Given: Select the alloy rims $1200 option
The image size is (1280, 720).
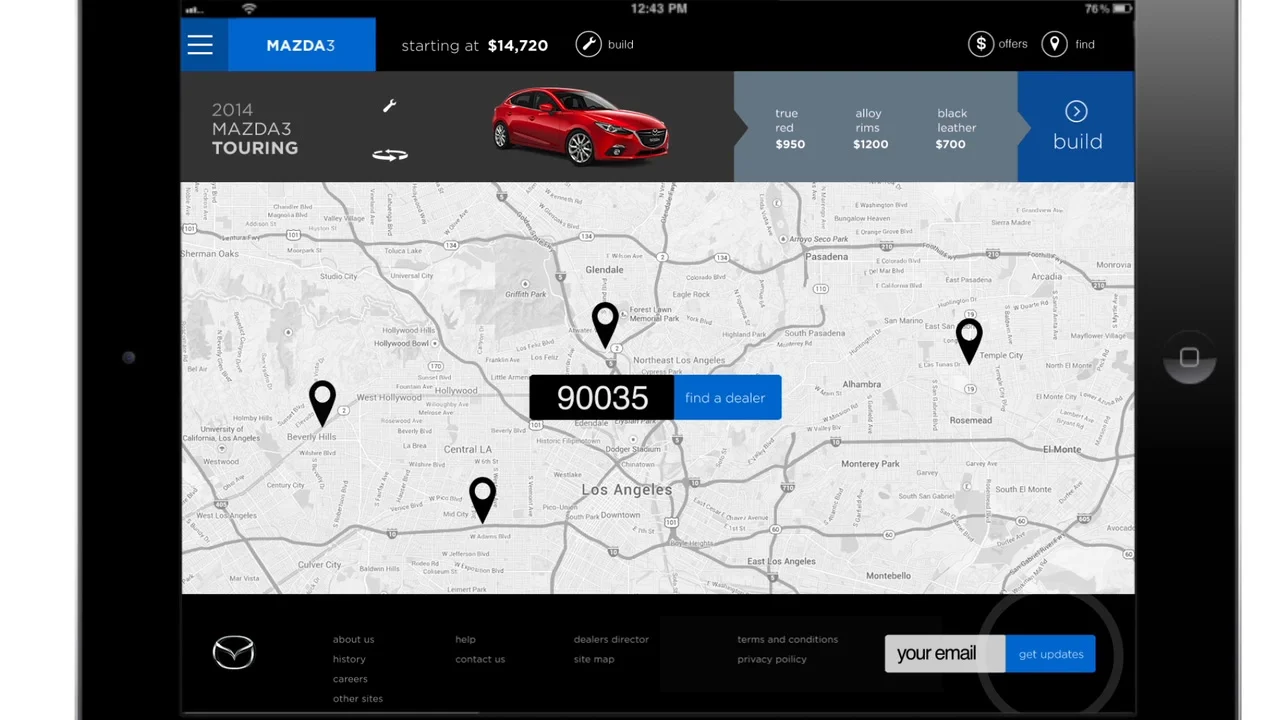Looking at the screenshot, I should (x=869, y=128).
